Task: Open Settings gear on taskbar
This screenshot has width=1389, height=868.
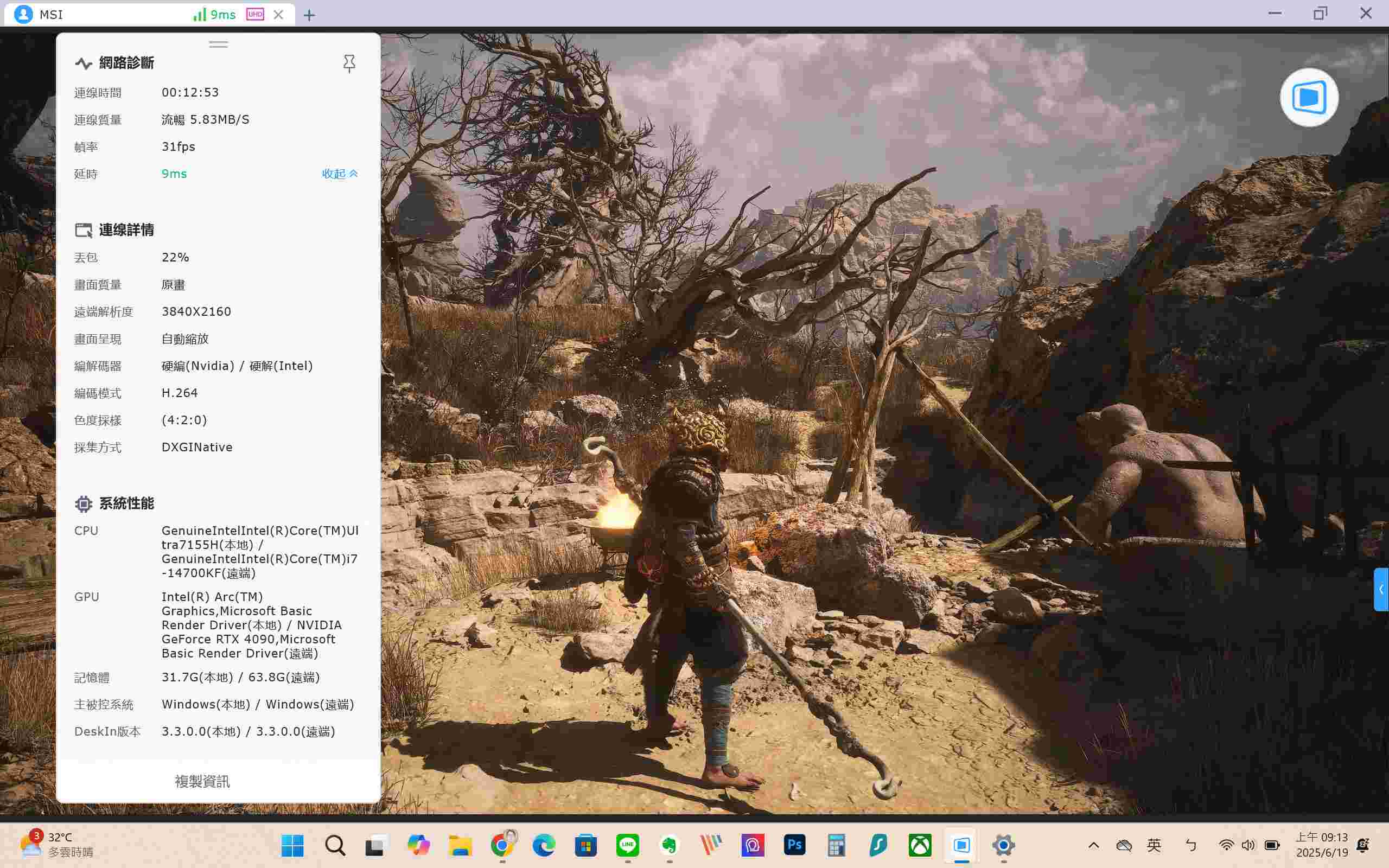Action: click(x=1003, y=845)
